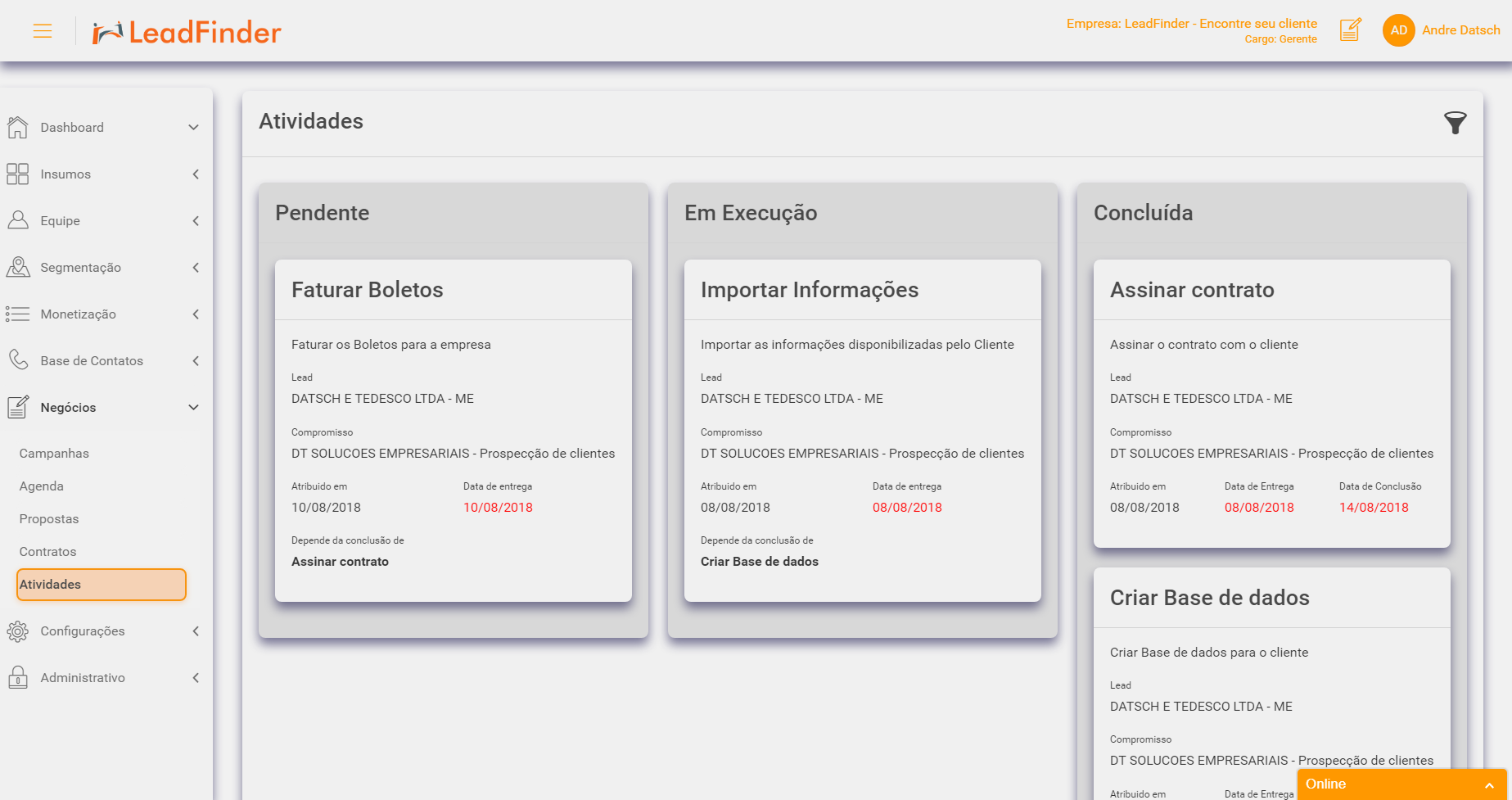Click 'Criar Base de dados' dependency text
The height and width of the screenshot is (800, 1512).
[x=760, y=562]
